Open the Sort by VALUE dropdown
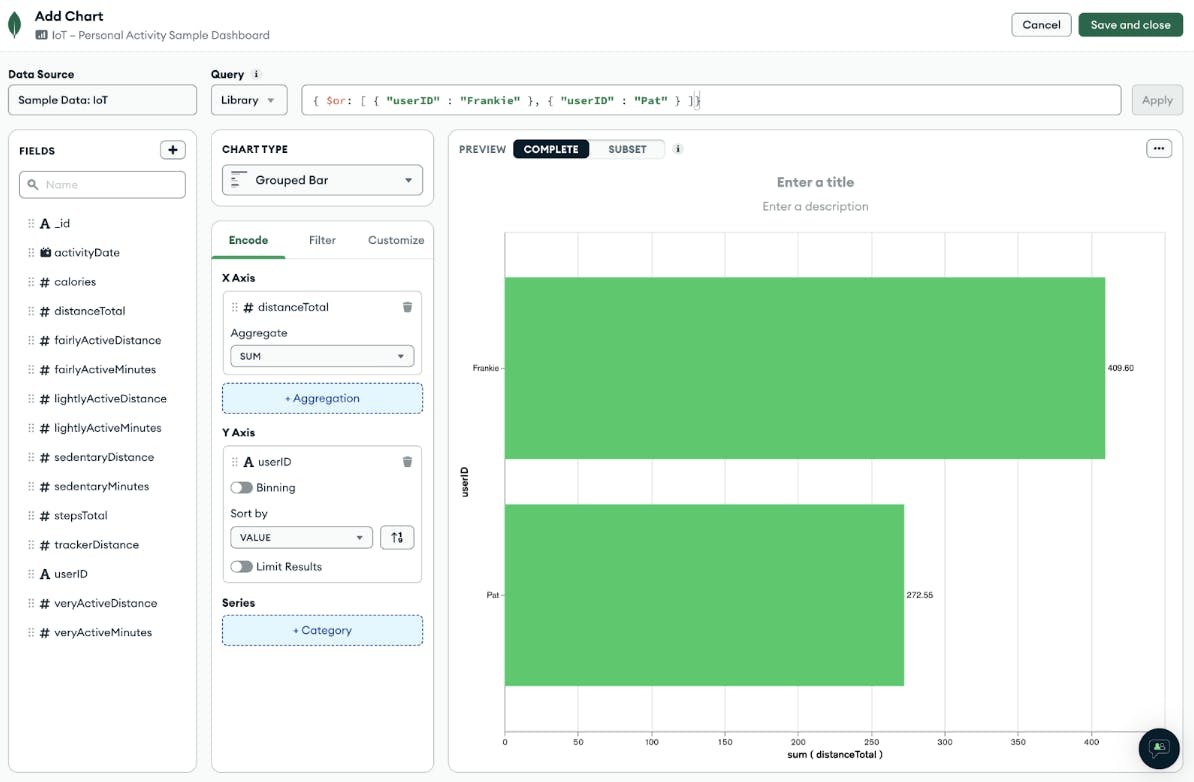Image resolution: width=1194 pixels, height=782 pixels. tap(301, 537)
